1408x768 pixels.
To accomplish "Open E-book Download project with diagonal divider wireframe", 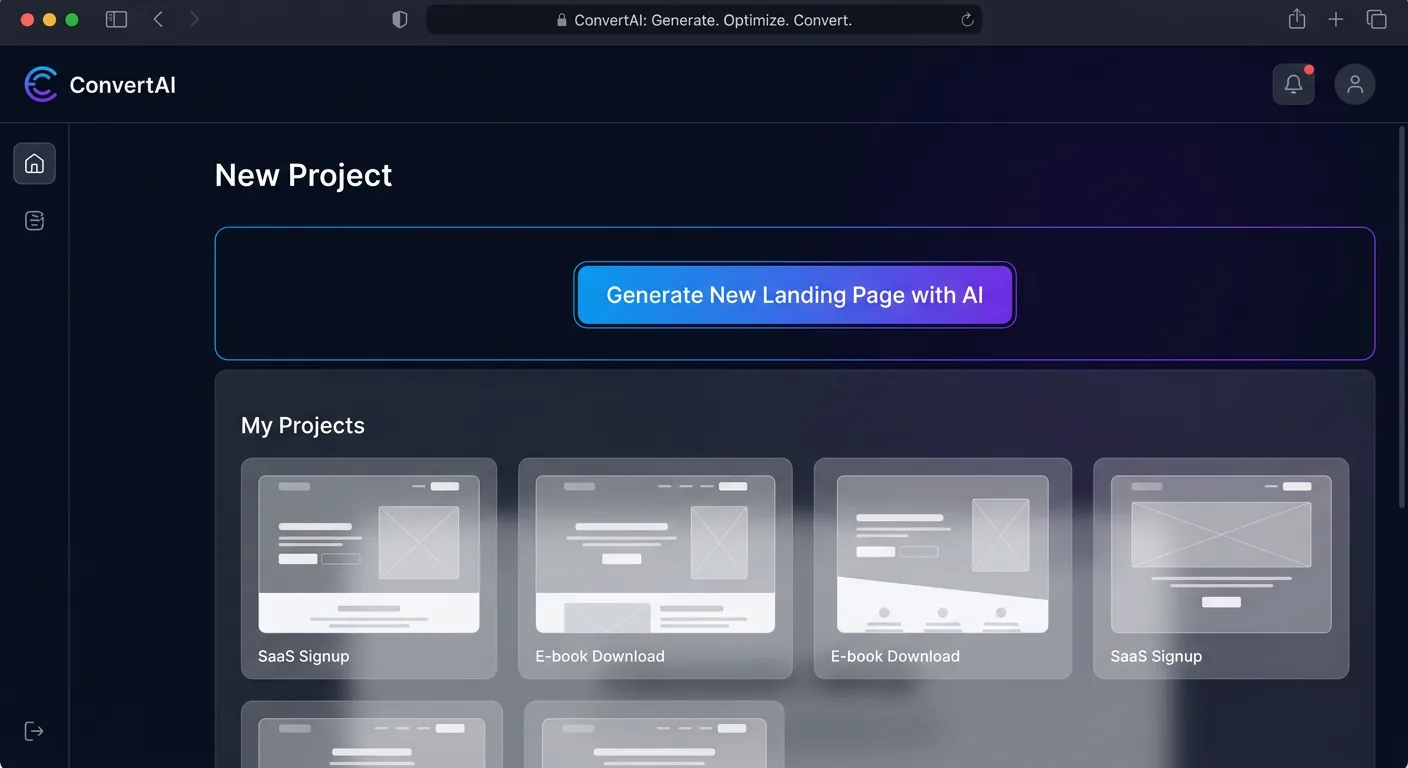I will 943,568.
